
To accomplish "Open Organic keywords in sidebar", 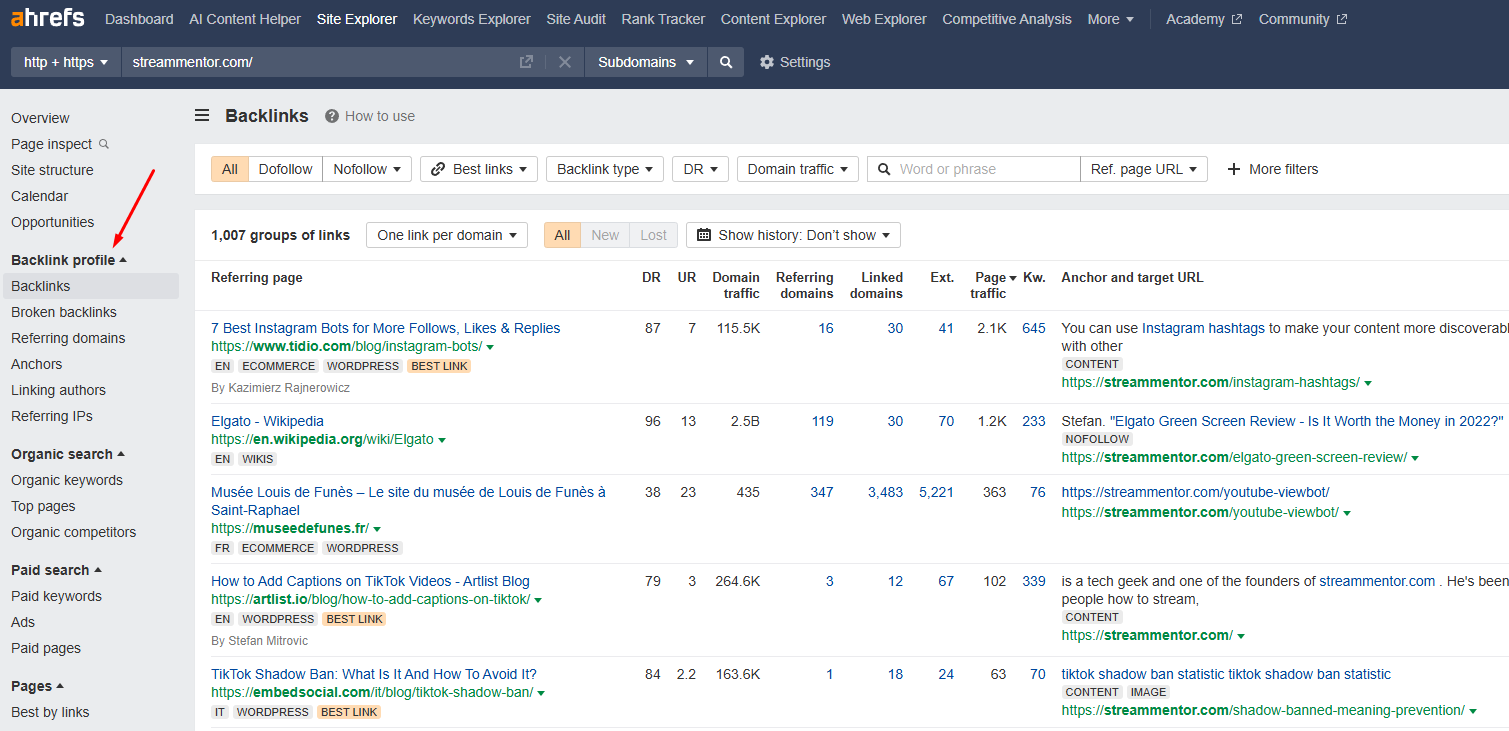I will pyautogui.click(x=67, y=480).
